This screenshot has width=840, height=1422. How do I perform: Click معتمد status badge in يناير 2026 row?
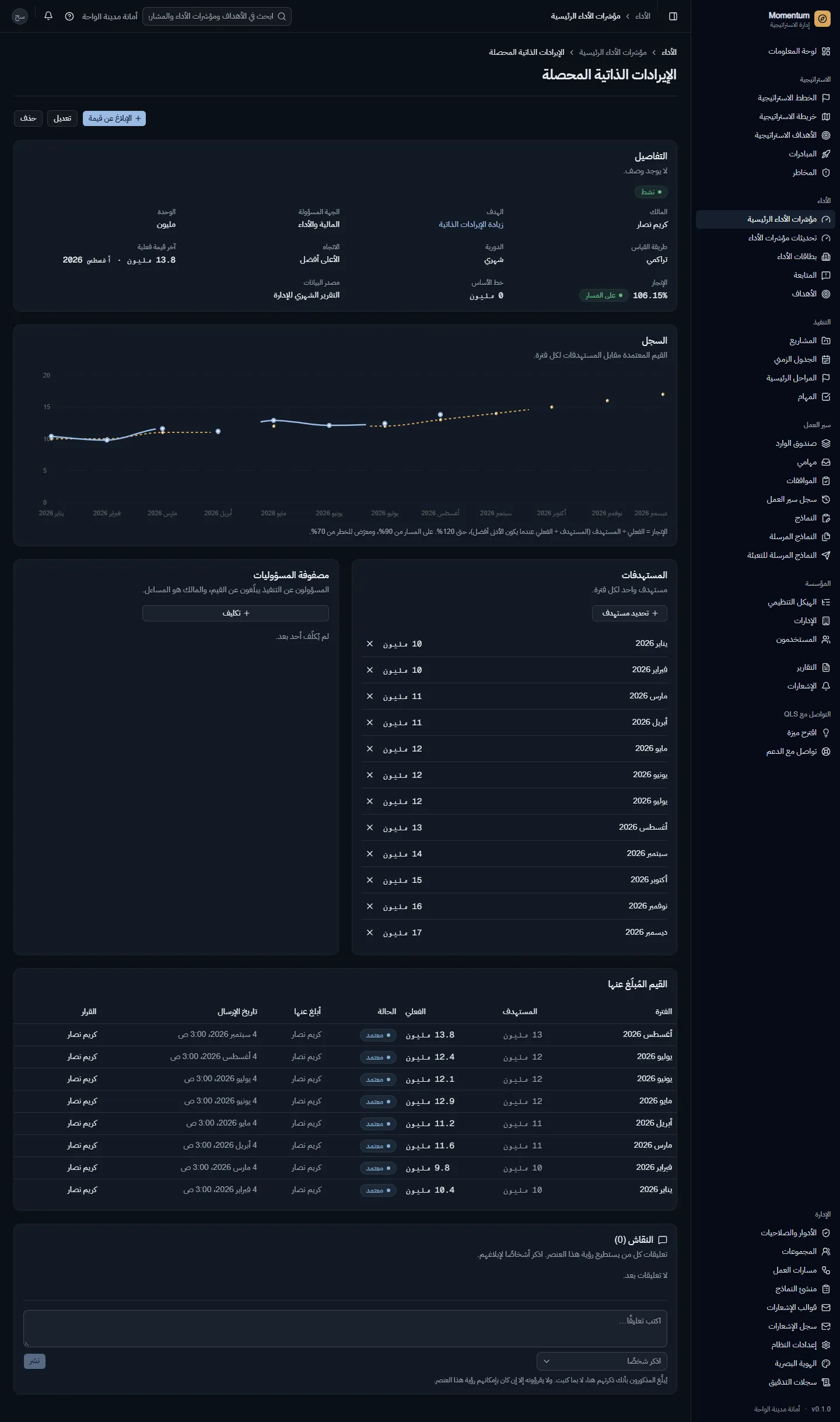click(378, 1190)
